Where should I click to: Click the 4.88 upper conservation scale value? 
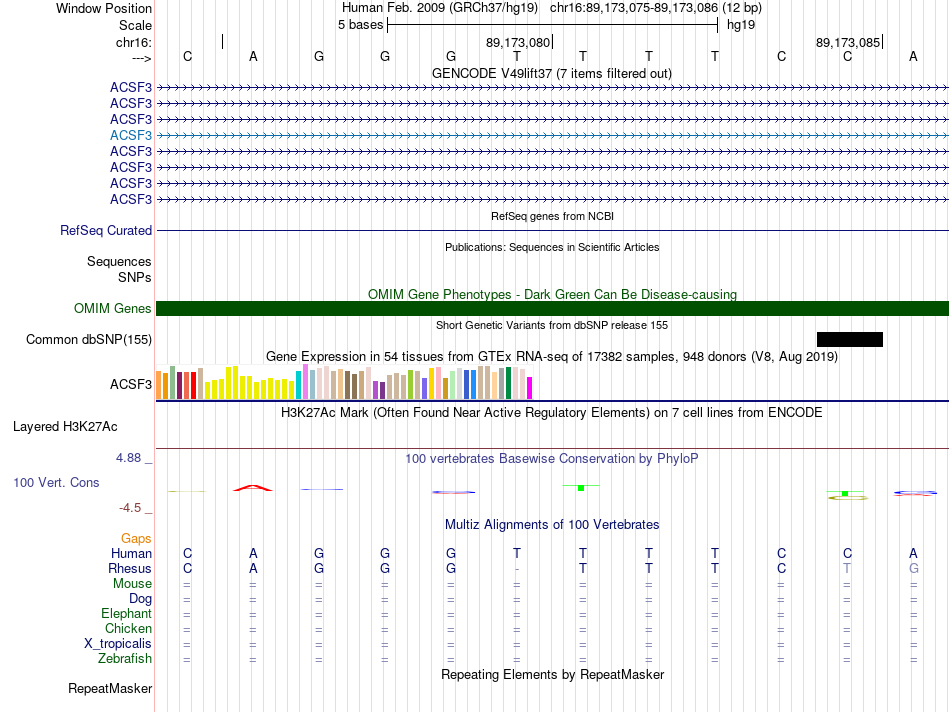tap(129, 458)
